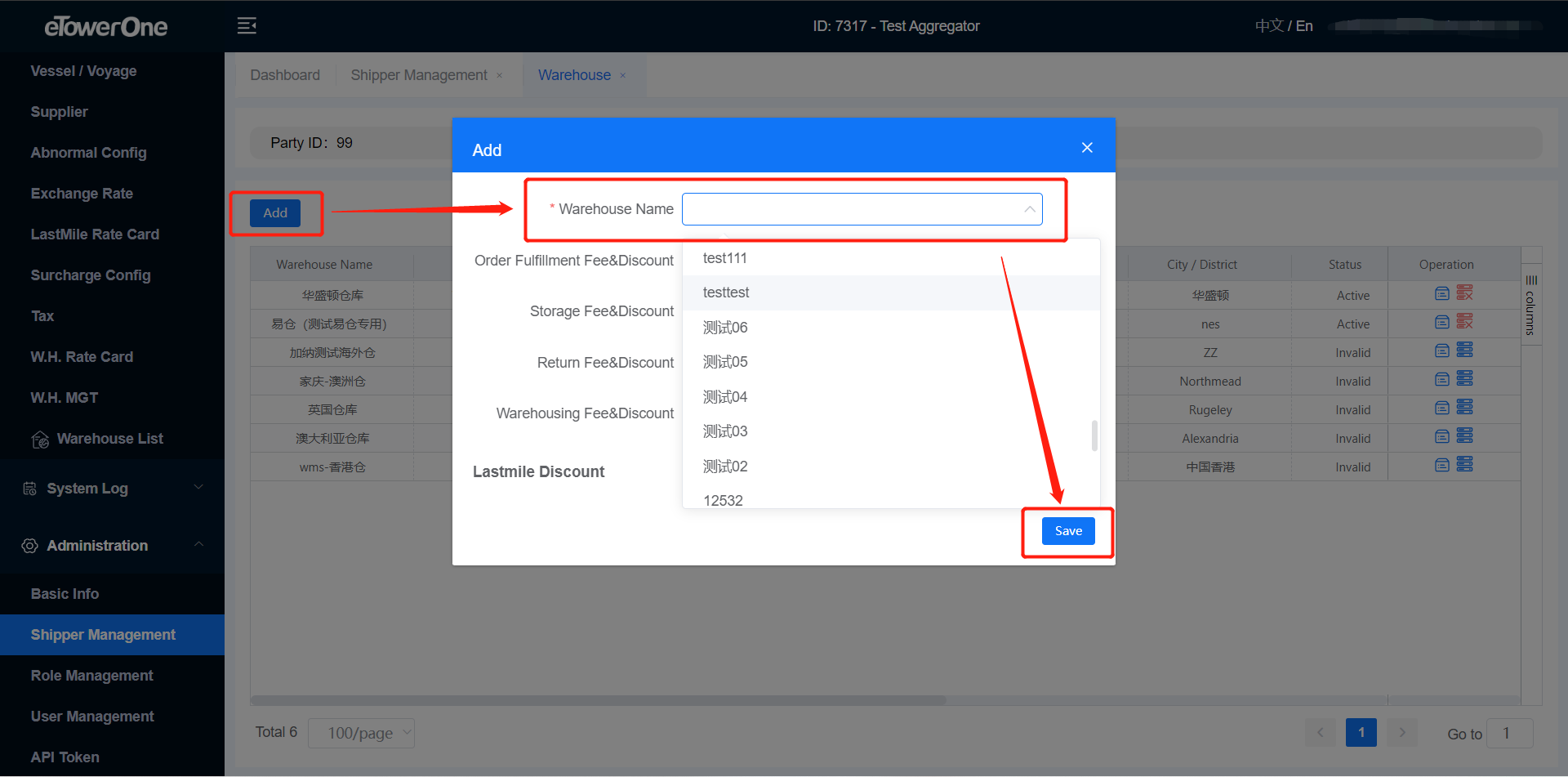Close the Warehouse tab
1568x777 pixels.
click(623, 75)
